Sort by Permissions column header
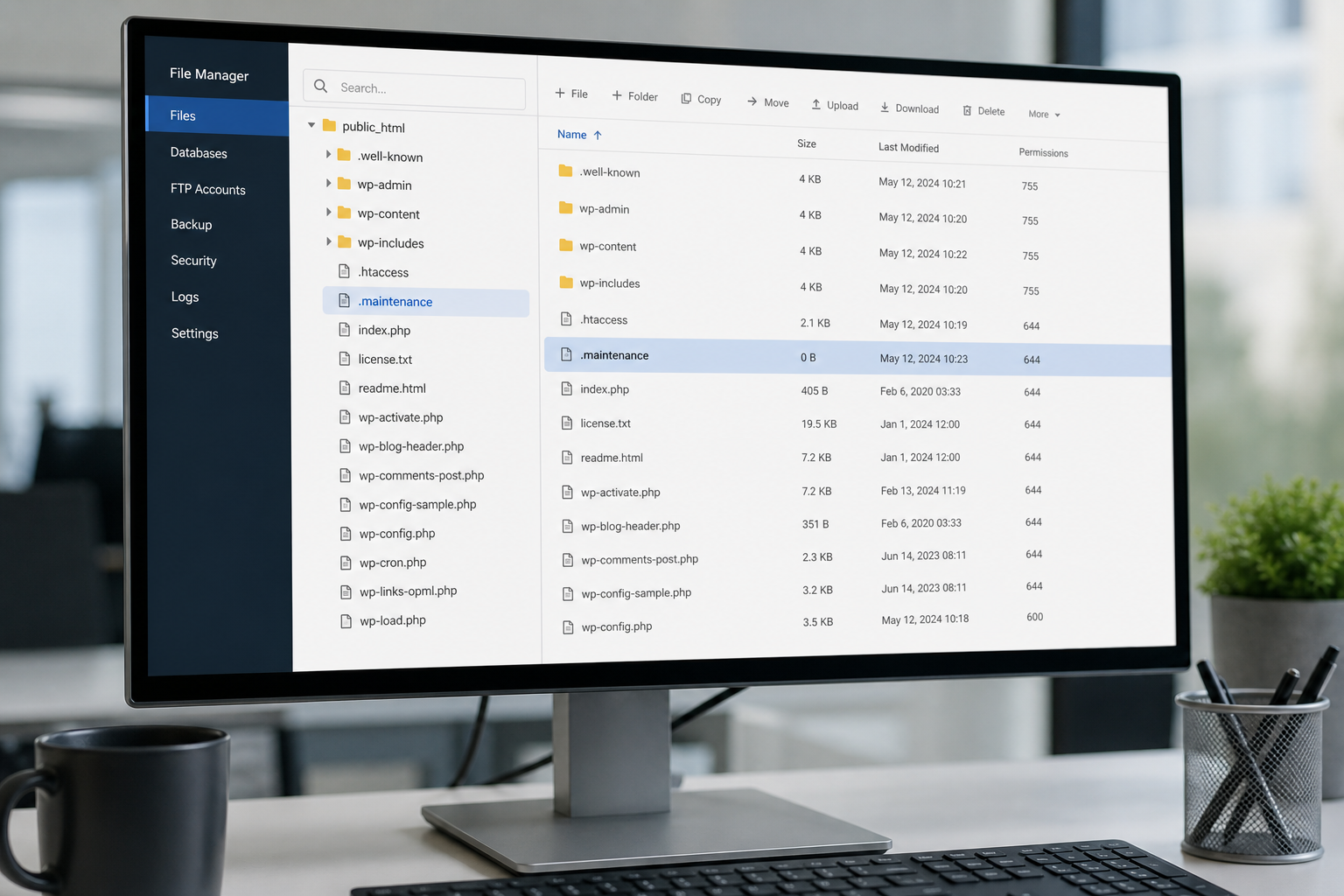The width and height of the screenshot is (1344, 896). click(1043, 152)
